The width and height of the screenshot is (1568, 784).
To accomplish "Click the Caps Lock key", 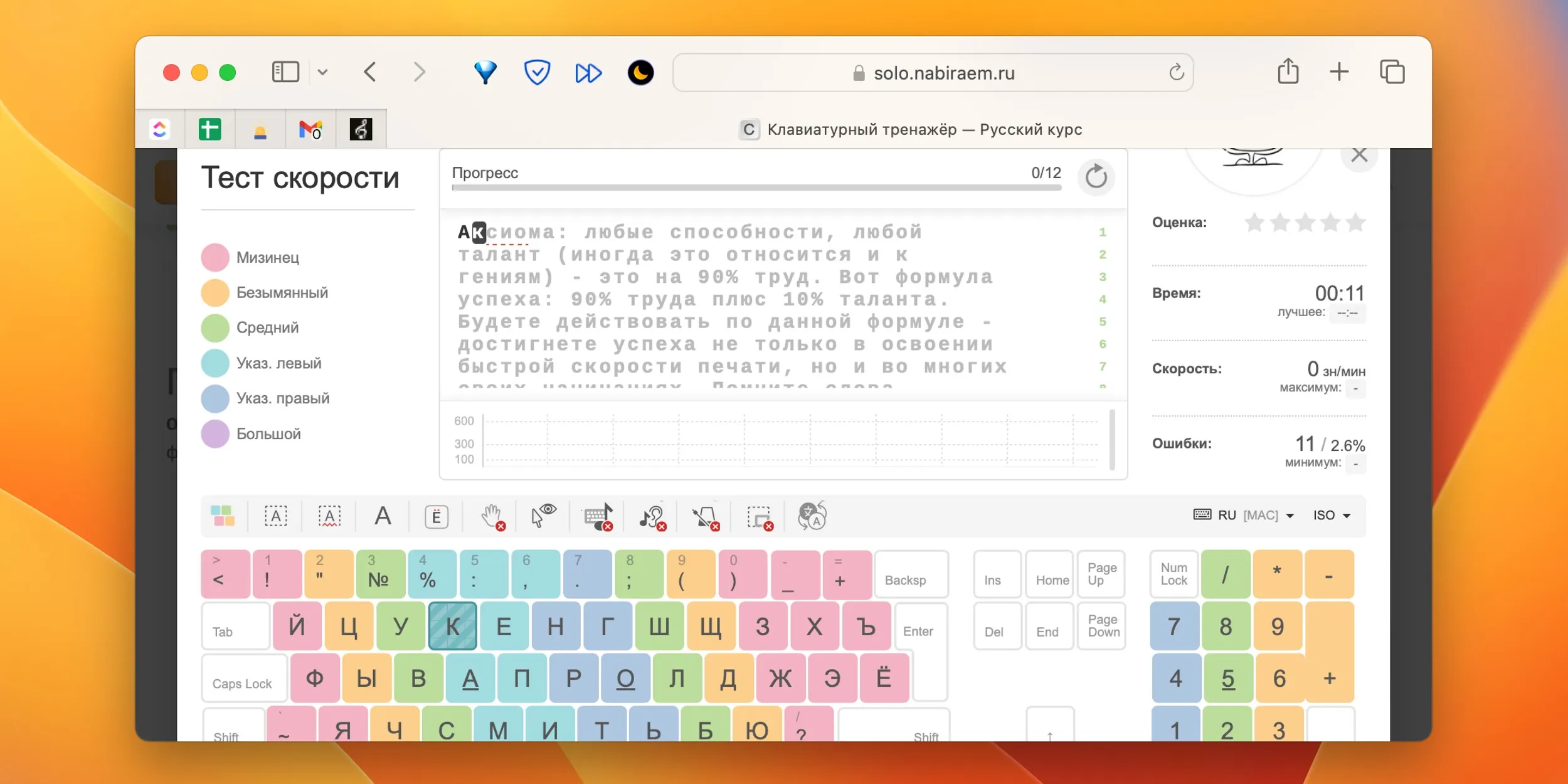I will [x=245, y=678].
